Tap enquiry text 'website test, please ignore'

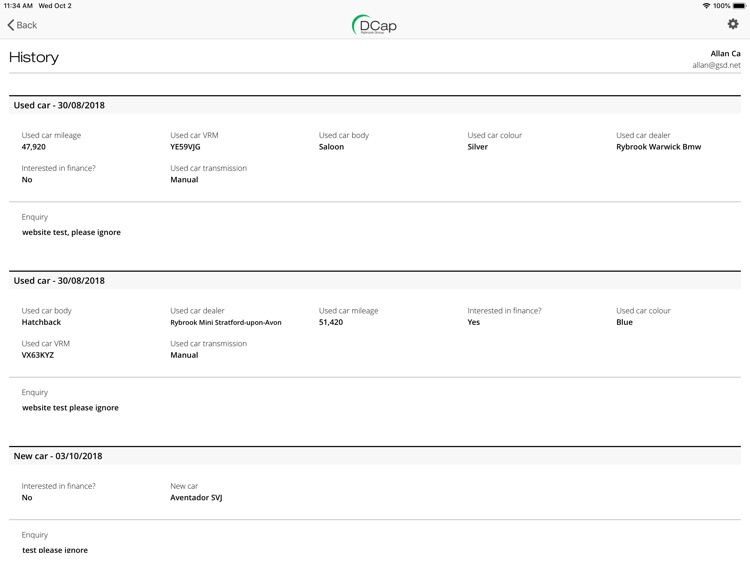(71, 232)
